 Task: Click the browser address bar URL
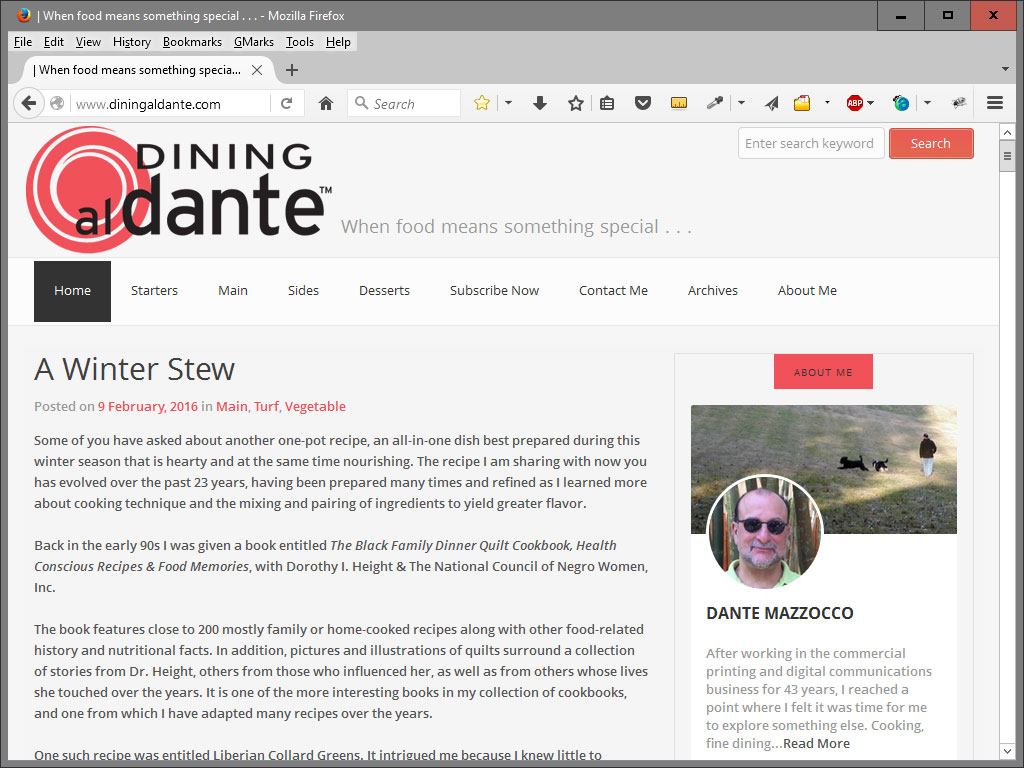(171, 104)
